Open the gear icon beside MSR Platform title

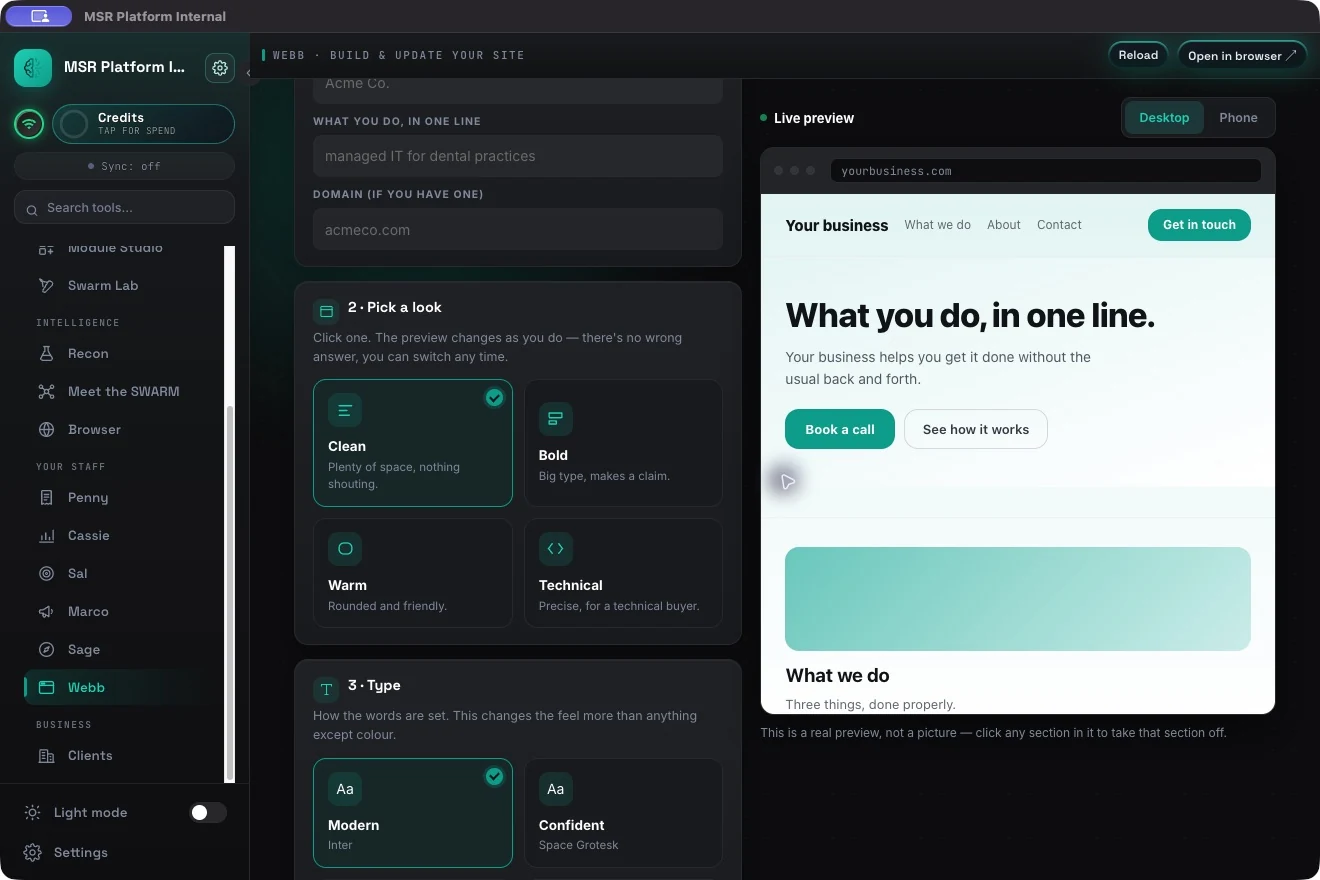(220, 68)
